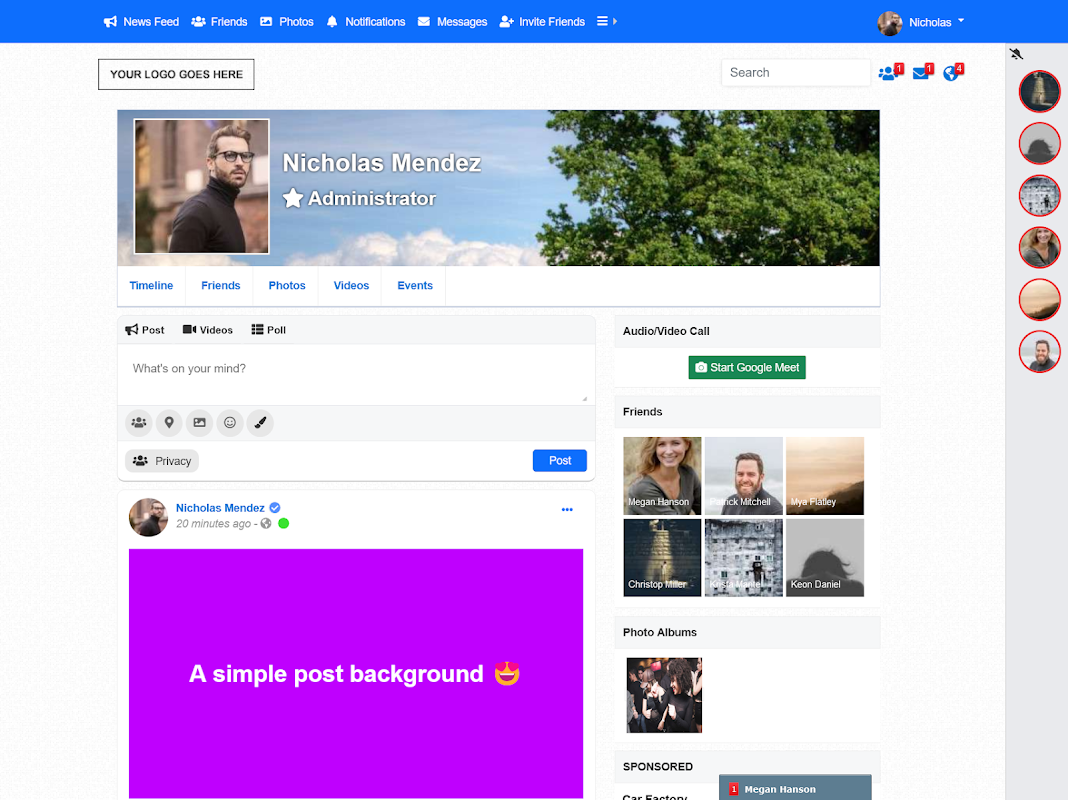Toggle the muted bell icon in chat sidebar
Image resolution: width=1068 pixels, height=800 pixels.
point(1016,54)
